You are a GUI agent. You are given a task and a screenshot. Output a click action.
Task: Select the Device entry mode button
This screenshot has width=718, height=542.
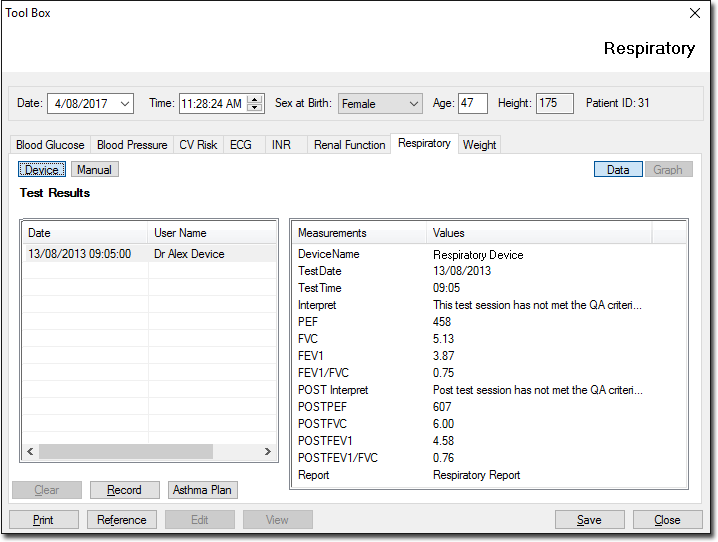[42, 169]
